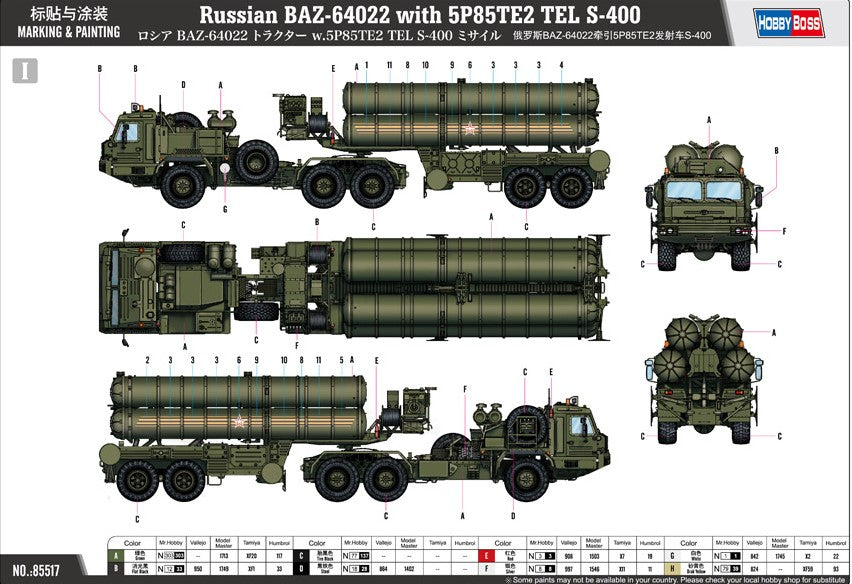Image resolution: width=852 pixels, height=584 pixels.
Task: Click the kit number "NO.:85517"
Action: (36, 570)
